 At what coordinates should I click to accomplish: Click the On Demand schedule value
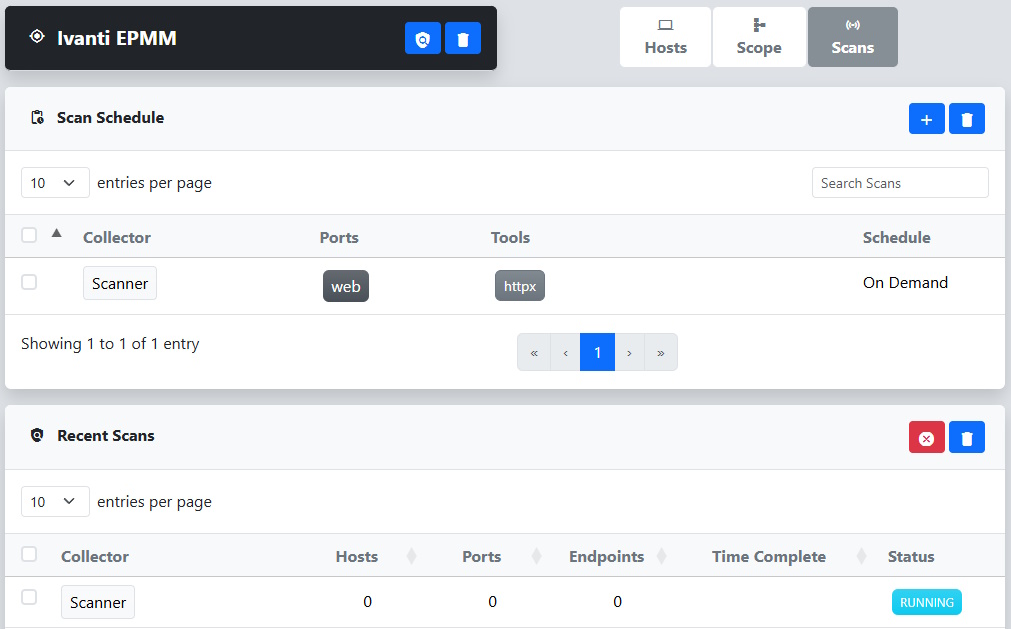coord(905,283)
